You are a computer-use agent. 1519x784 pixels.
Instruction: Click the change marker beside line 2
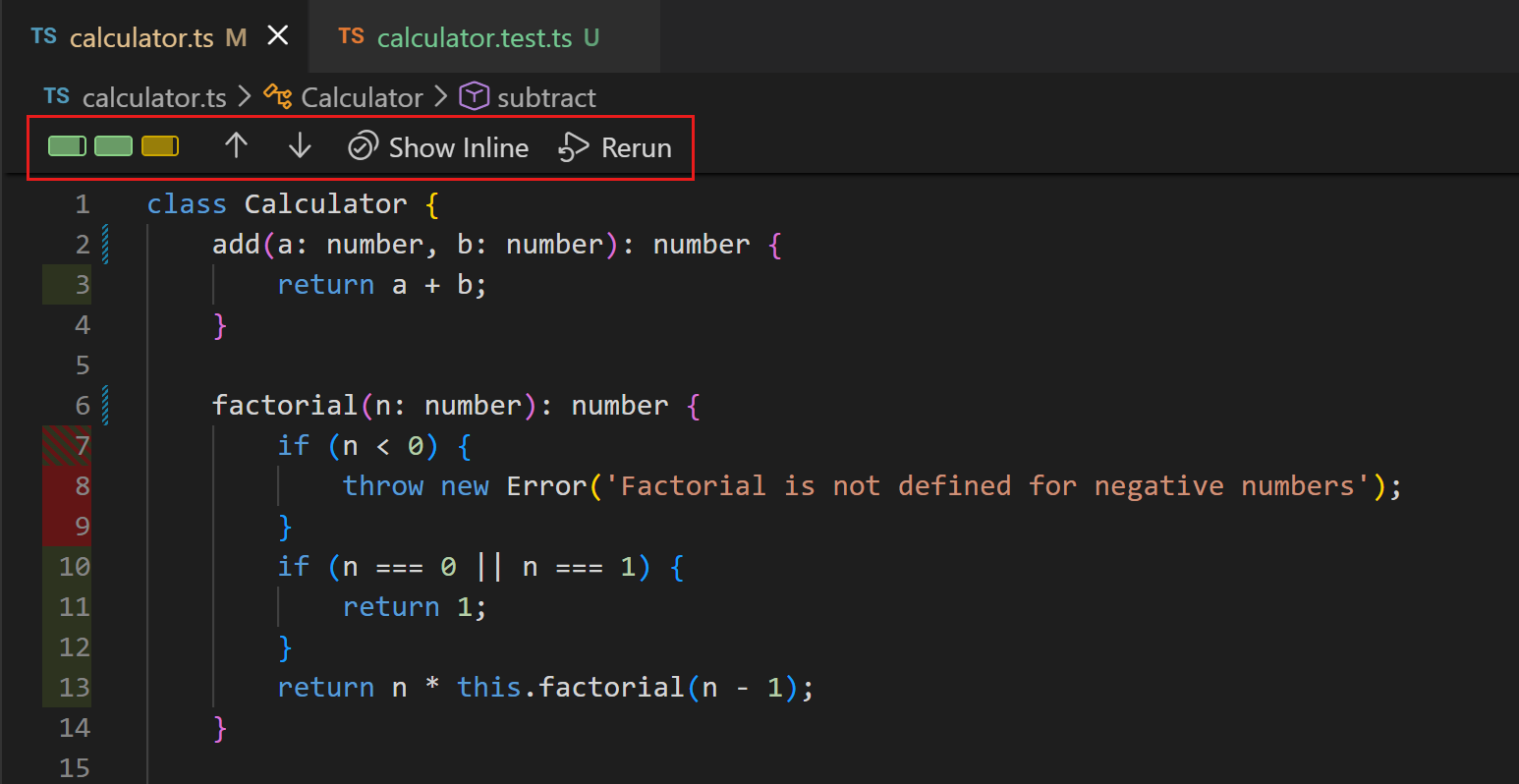[x=105, y=245]
